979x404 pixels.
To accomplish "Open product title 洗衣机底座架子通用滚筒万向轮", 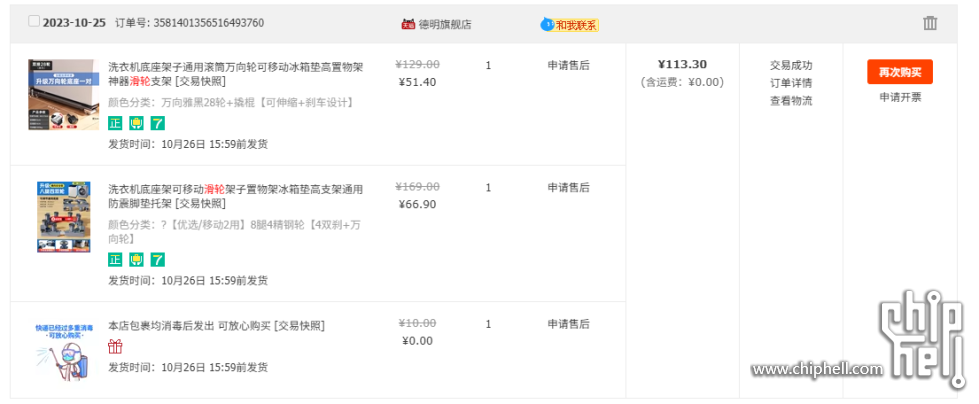I will point(235,74).
